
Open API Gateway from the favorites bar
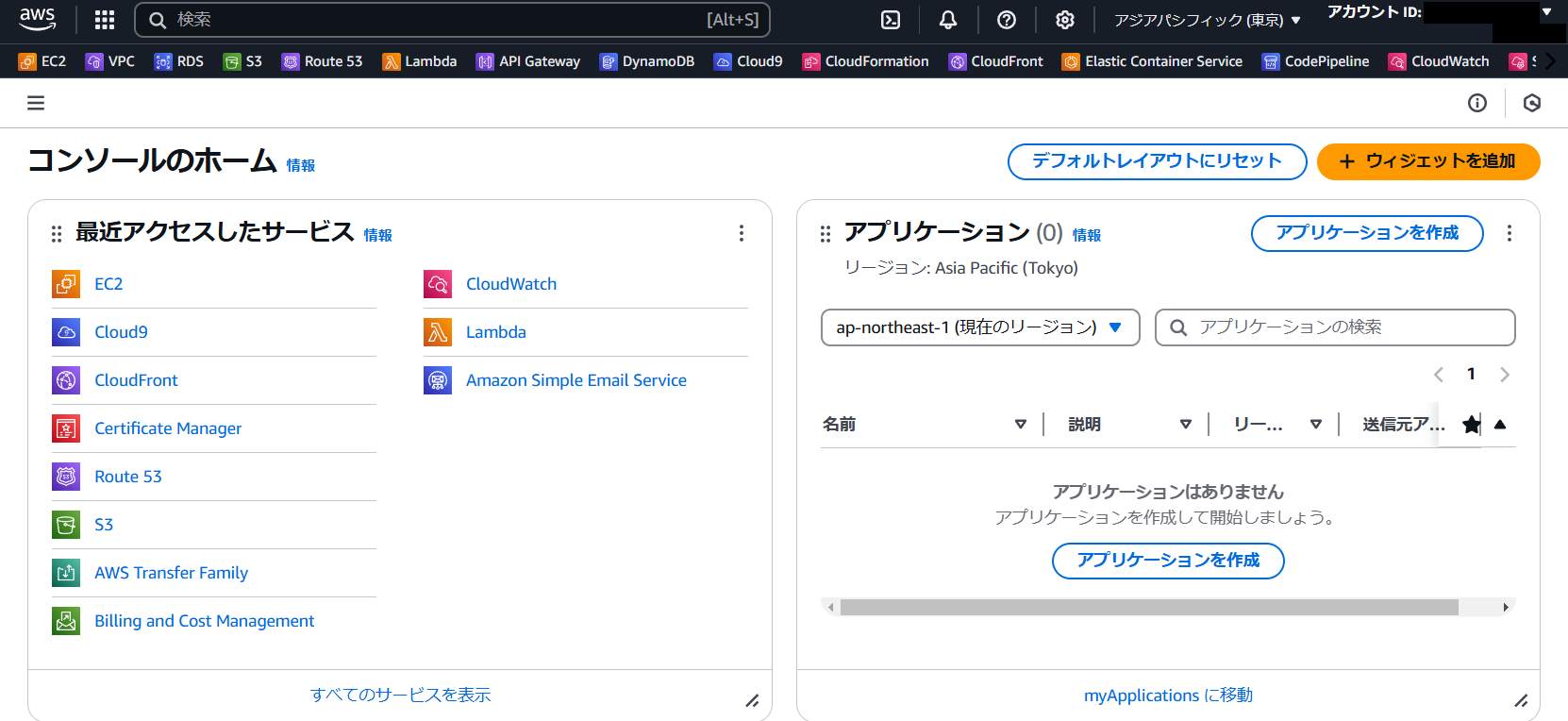point(528,61)
